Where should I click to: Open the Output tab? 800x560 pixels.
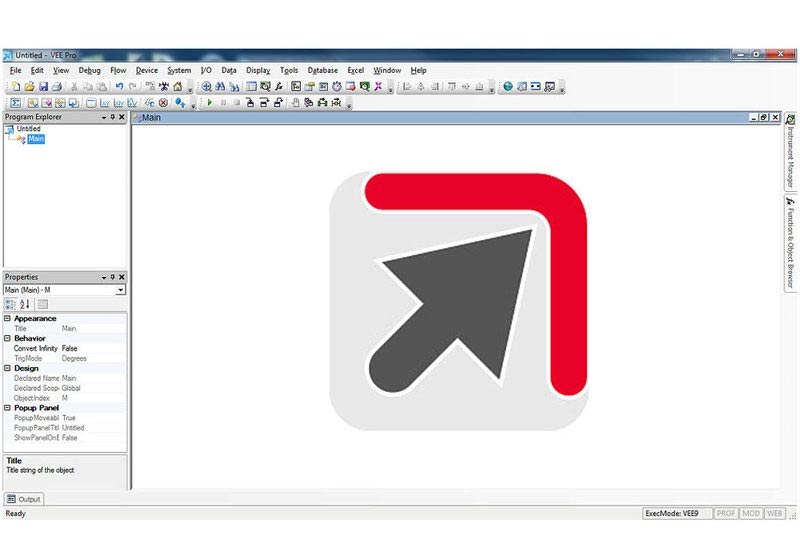tap(23, 499)
